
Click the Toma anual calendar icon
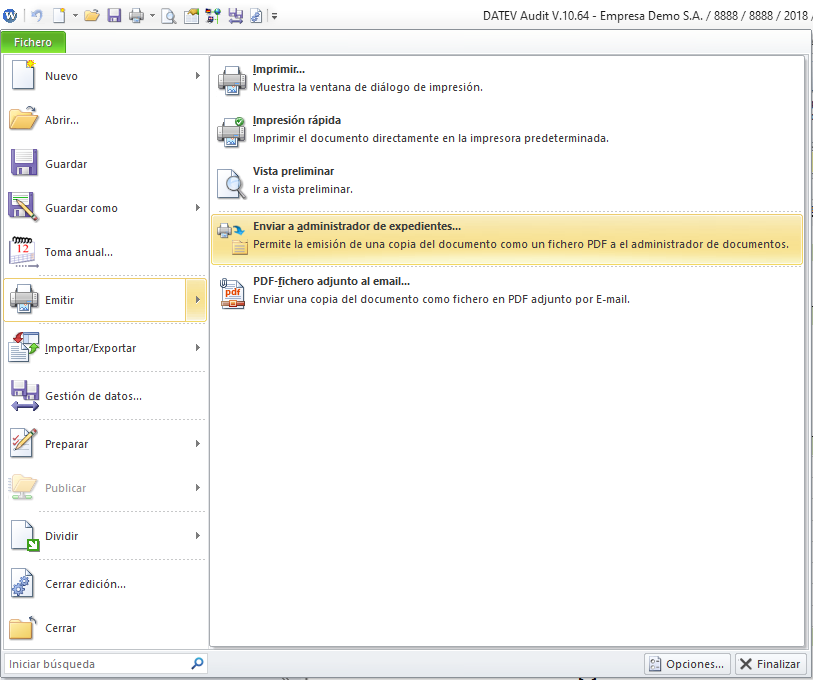(23, 252)
